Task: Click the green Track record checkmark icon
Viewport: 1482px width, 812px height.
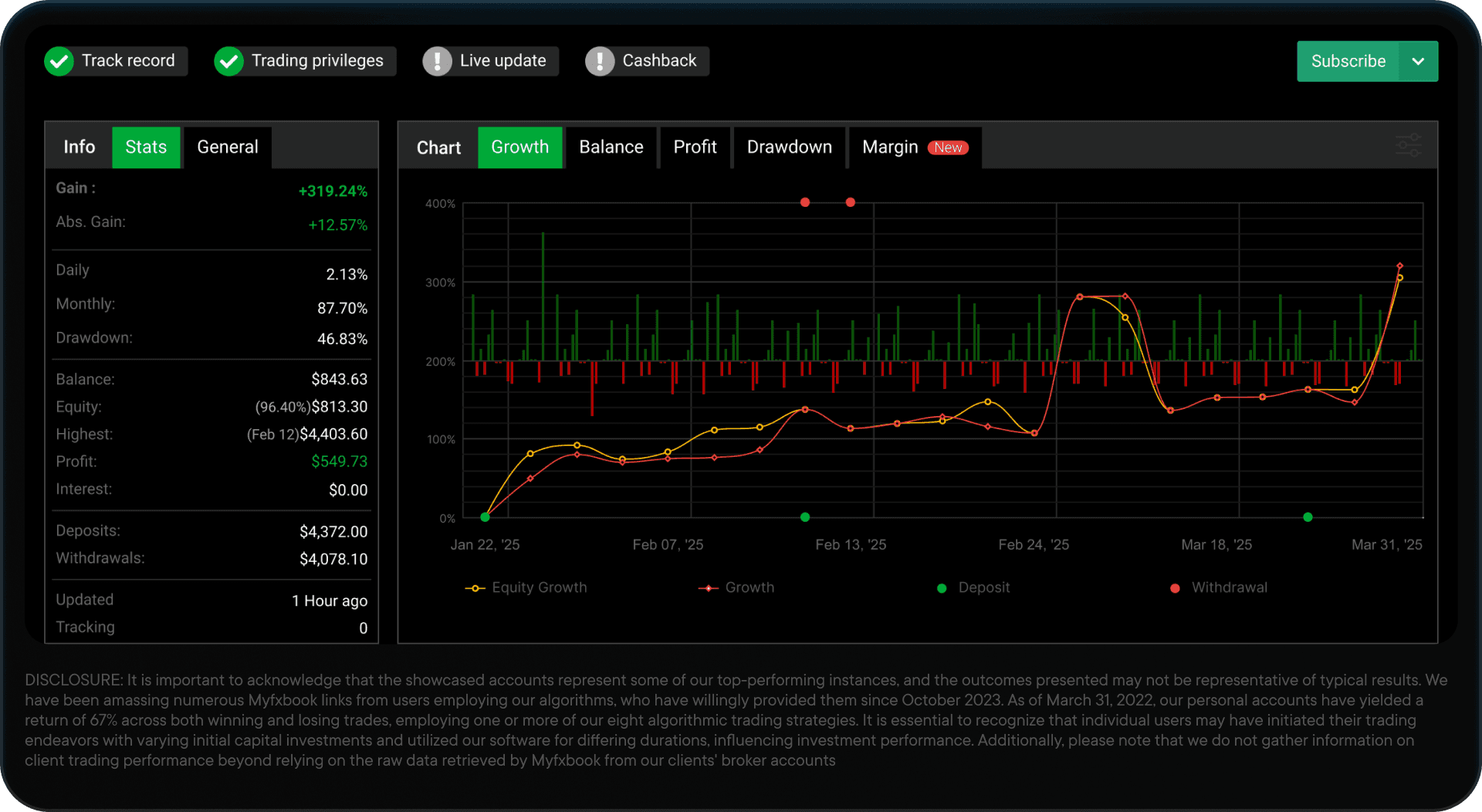Action: click(59, 61)
